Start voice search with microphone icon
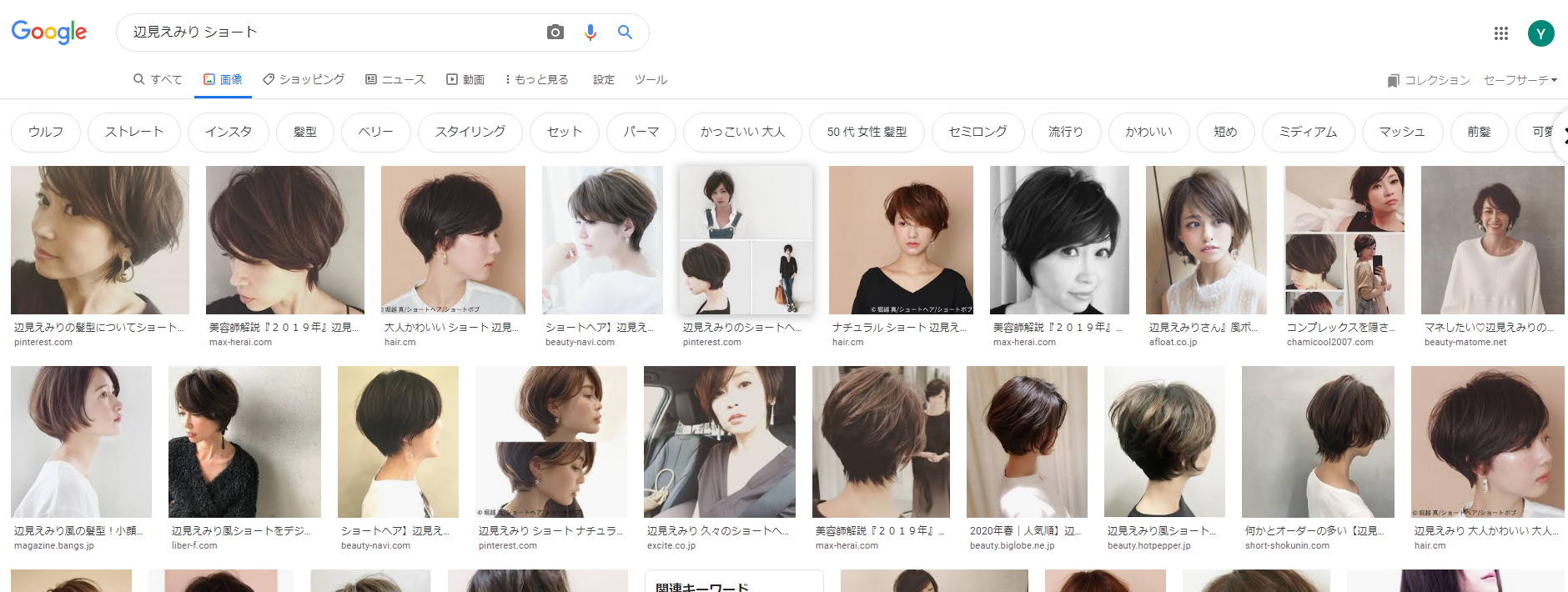The image size is (1568, 592). [591, 33]
